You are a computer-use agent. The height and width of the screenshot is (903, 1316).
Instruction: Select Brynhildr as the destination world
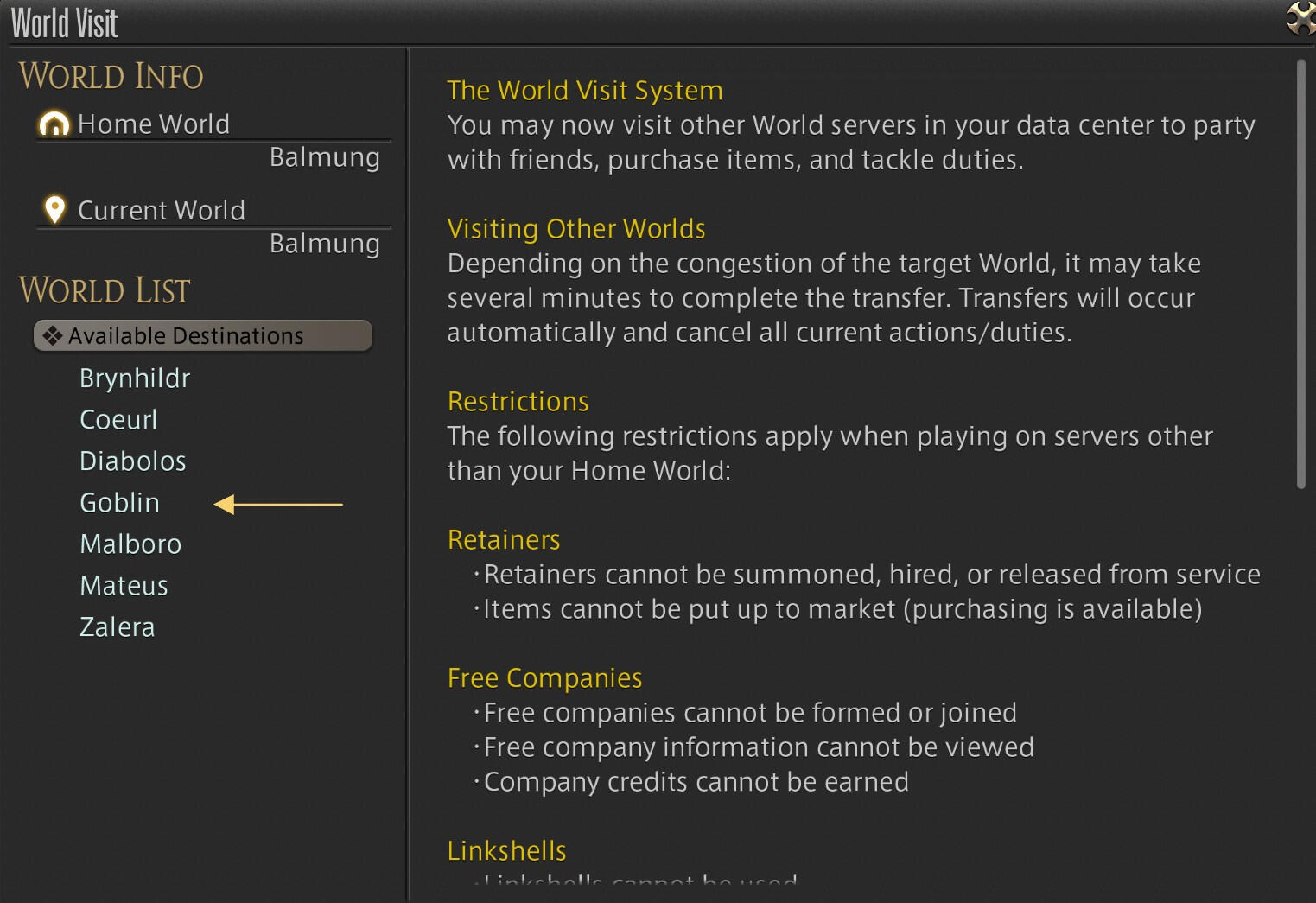(x=135, y=378)
